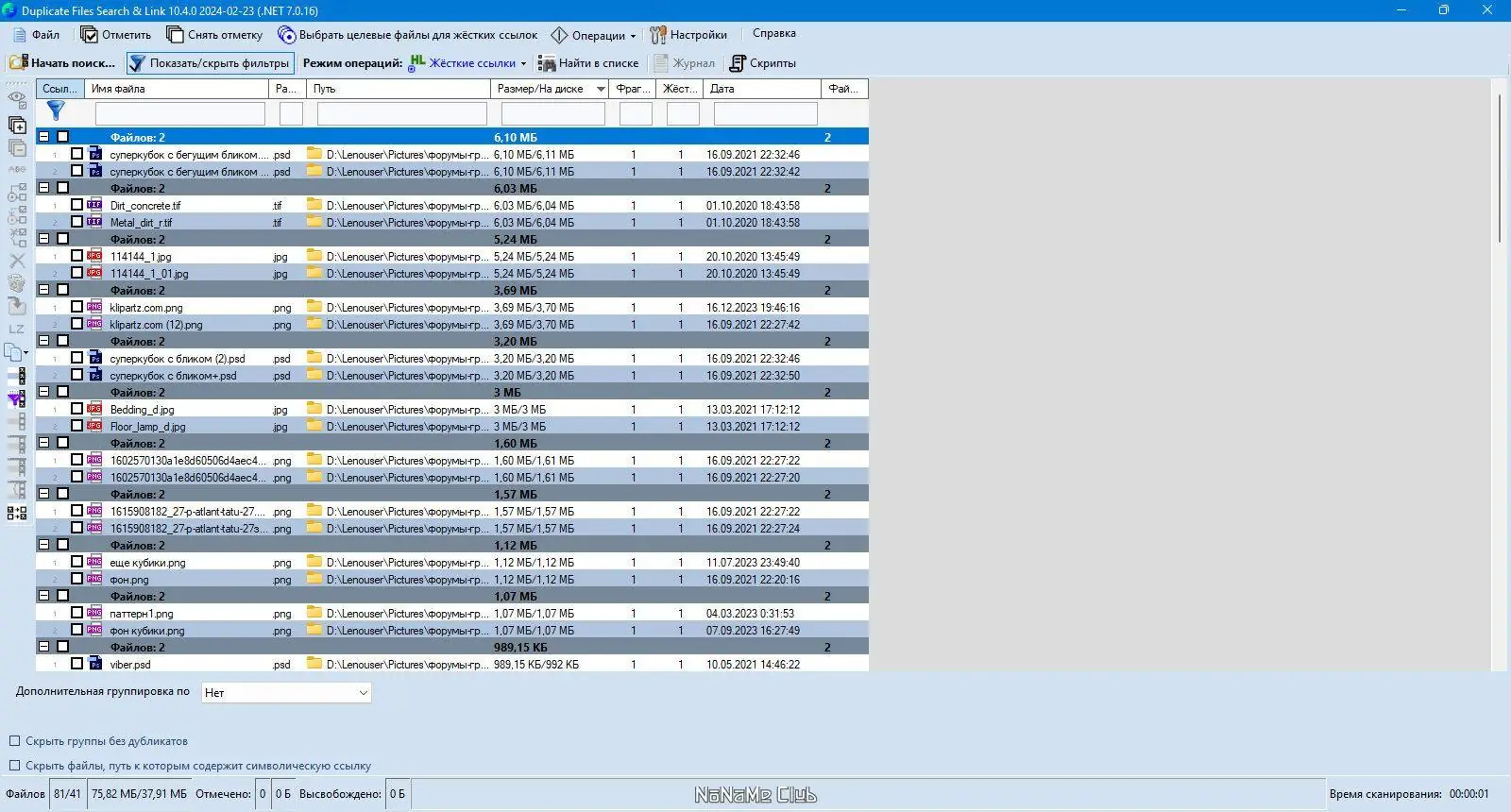Click folder icon in kliparz.com.png row

point(314,307)
